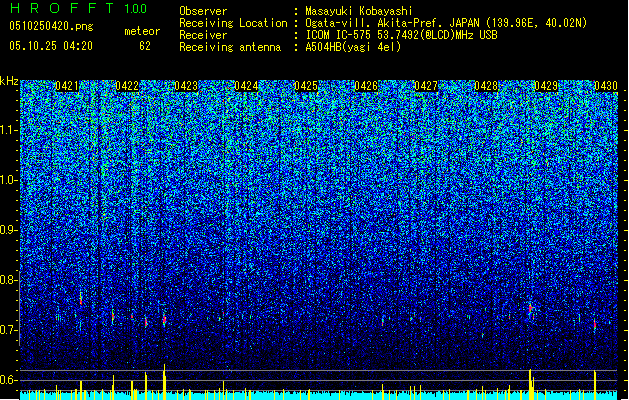
Task: Click the Ogata-vill. Akita-Pref. JAPAN location text
Action: tap(446, 23)
